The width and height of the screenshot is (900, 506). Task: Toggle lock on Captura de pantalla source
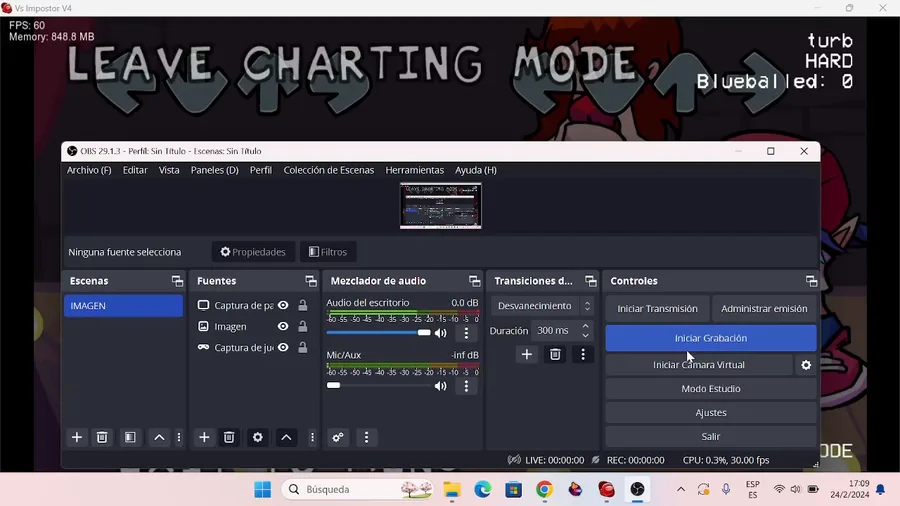coord(302,305)
